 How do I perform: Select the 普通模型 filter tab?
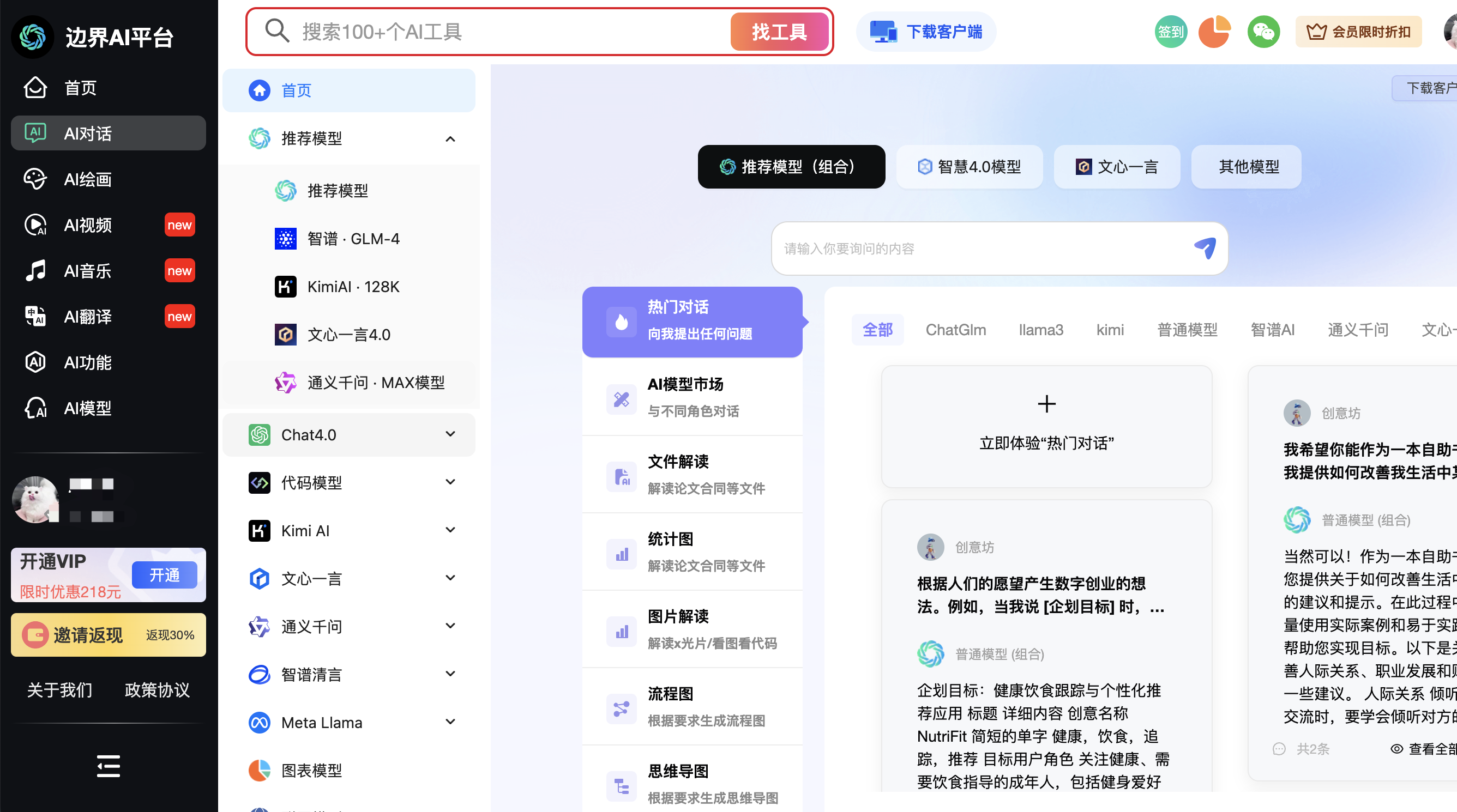pyautogui.click(x=1187, y=330)
